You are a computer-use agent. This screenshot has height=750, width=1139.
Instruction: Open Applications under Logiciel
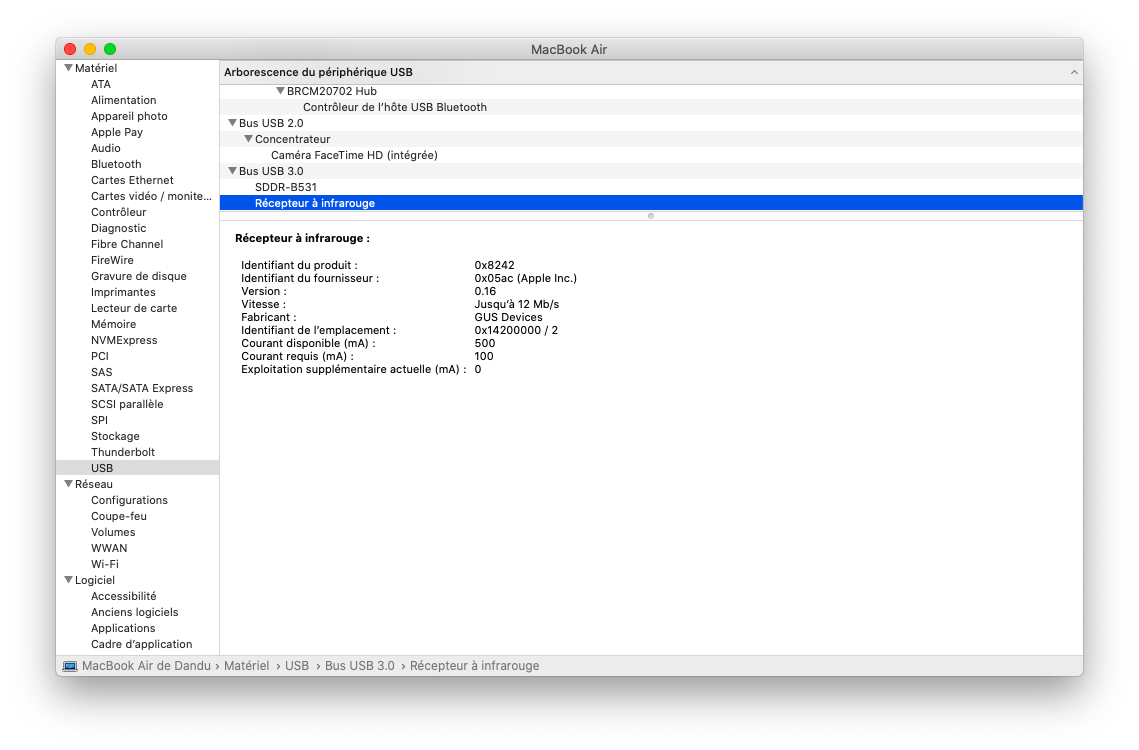123,627
